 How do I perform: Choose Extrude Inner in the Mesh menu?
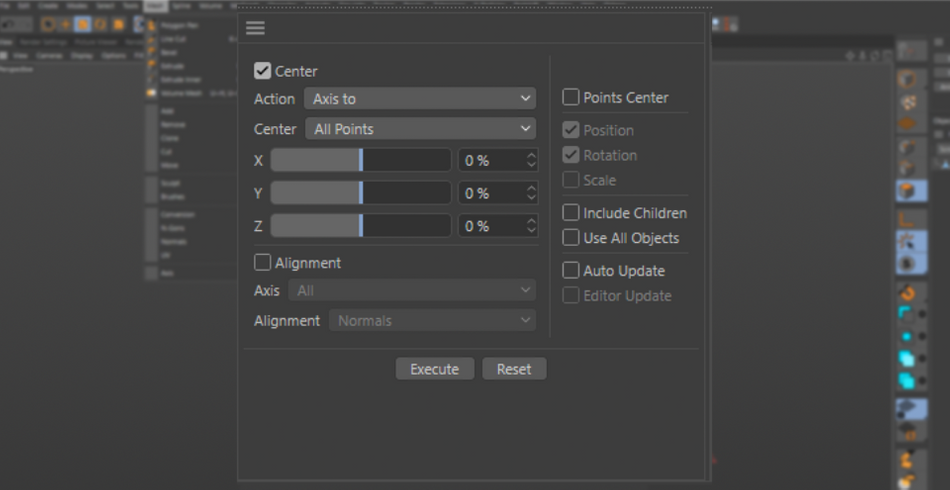pos(181,80)
